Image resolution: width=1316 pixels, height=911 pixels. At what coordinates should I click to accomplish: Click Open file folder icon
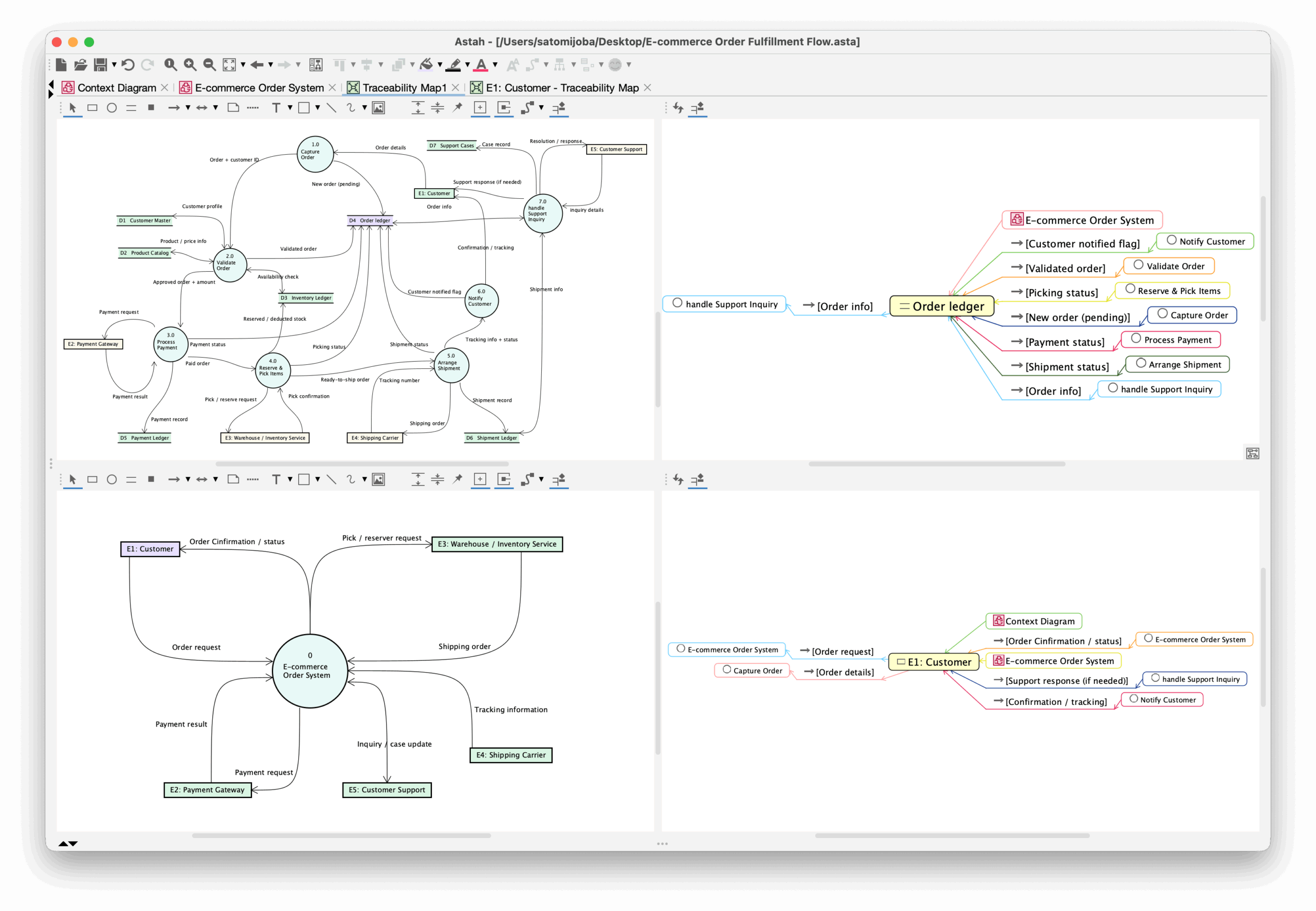tap(81, 65)
